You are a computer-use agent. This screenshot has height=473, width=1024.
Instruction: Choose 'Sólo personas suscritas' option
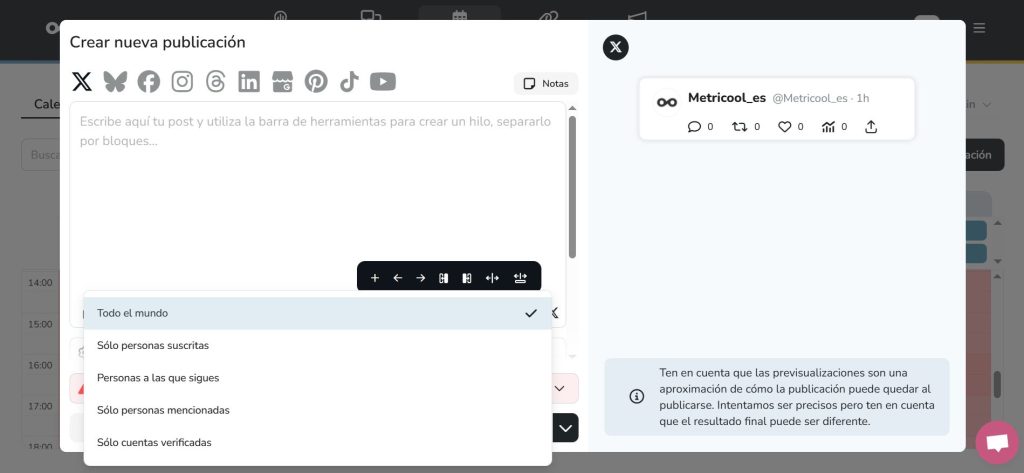317,346
